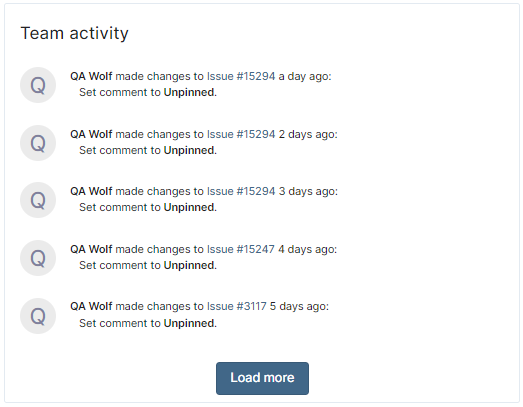This screenshot has height=407, width=523.
Task: Click QA Wolf name in the '3 days ago' entry
Action: tap(91, 191)
